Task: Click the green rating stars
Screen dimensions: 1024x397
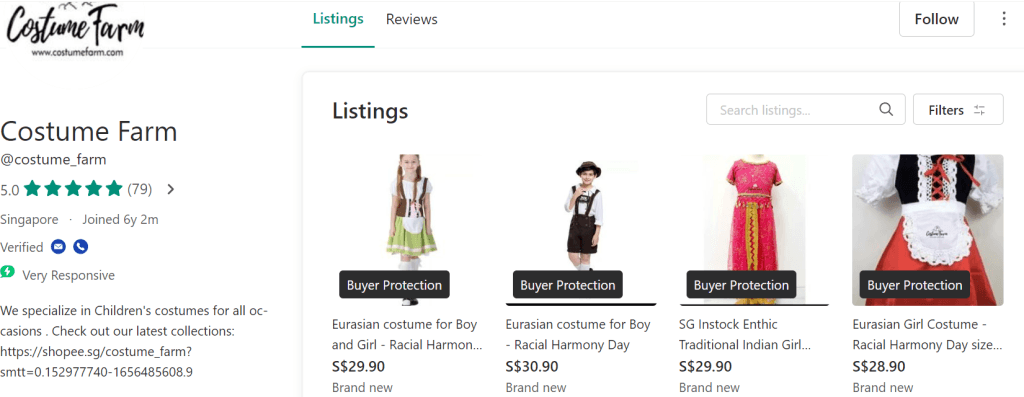Action: [x=73, y=189]
